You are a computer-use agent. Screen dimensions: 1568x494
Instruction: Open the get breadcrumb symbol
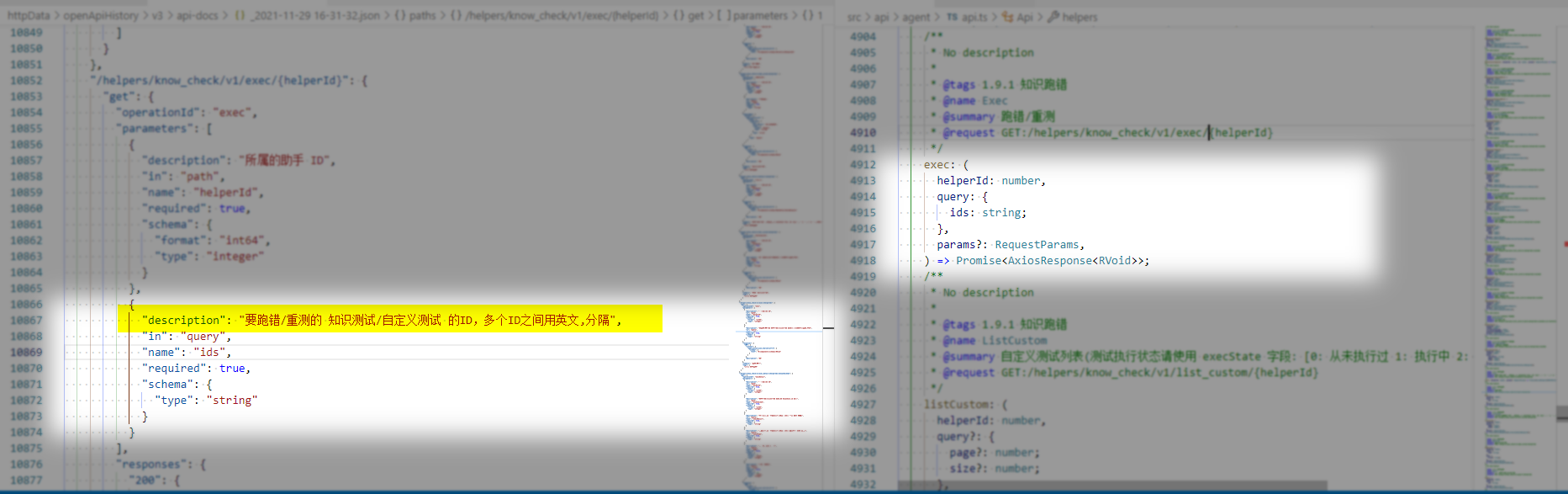pyautogui.click(x=695, y=15)
